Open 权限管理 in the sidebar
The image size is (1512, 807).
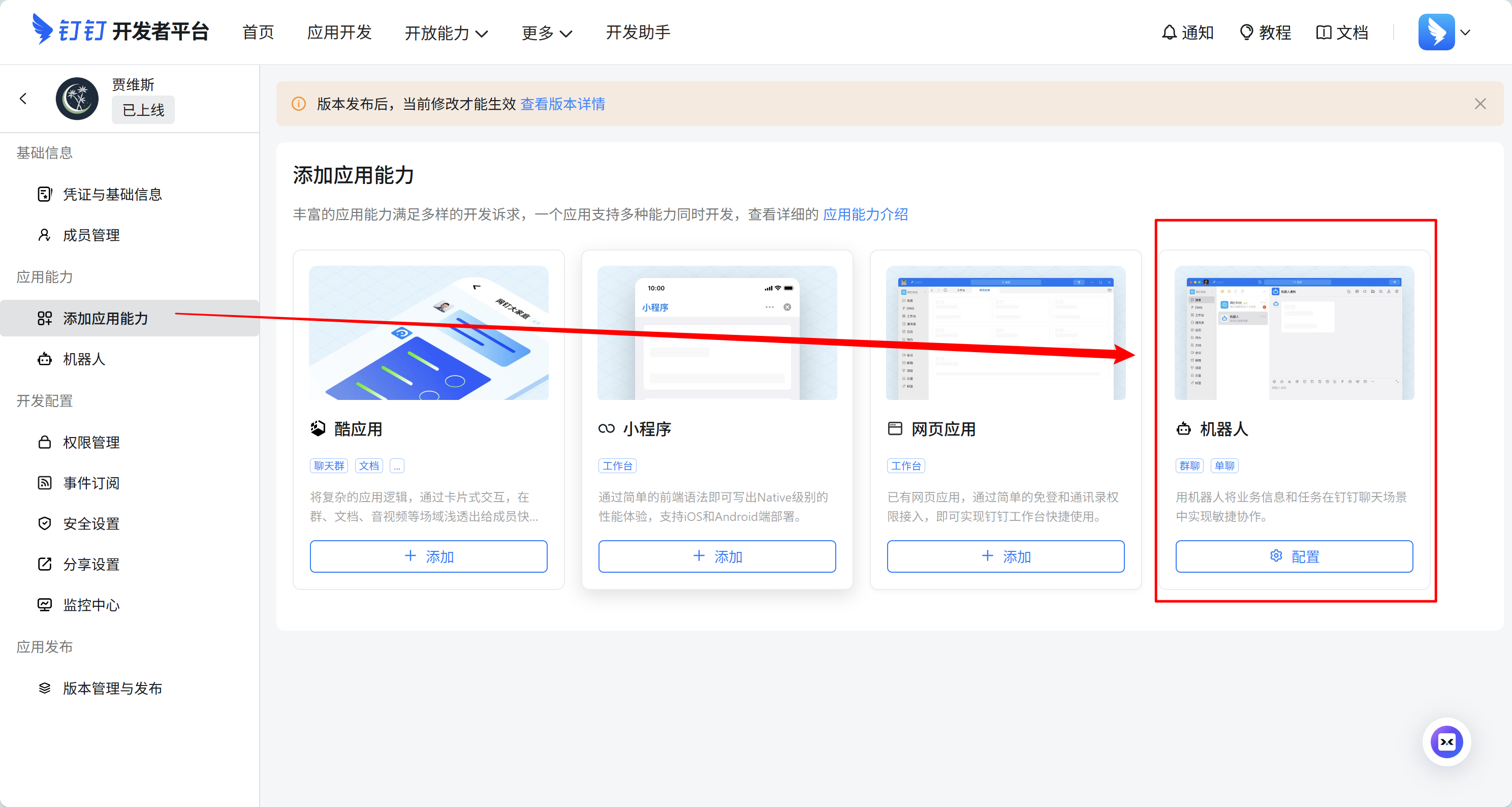click(x=91, y=443)
